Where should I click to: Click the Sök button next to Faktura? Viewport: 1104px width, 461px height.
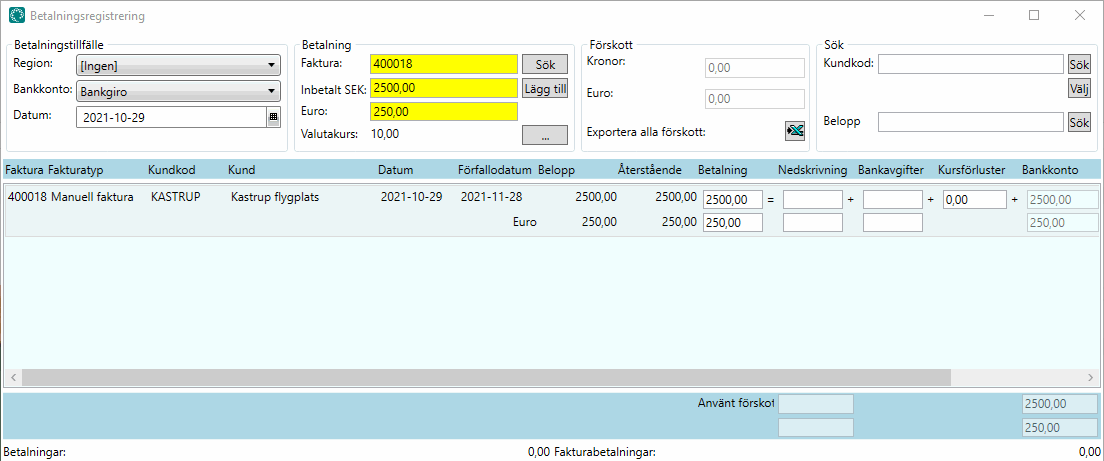tap(544, 64)
